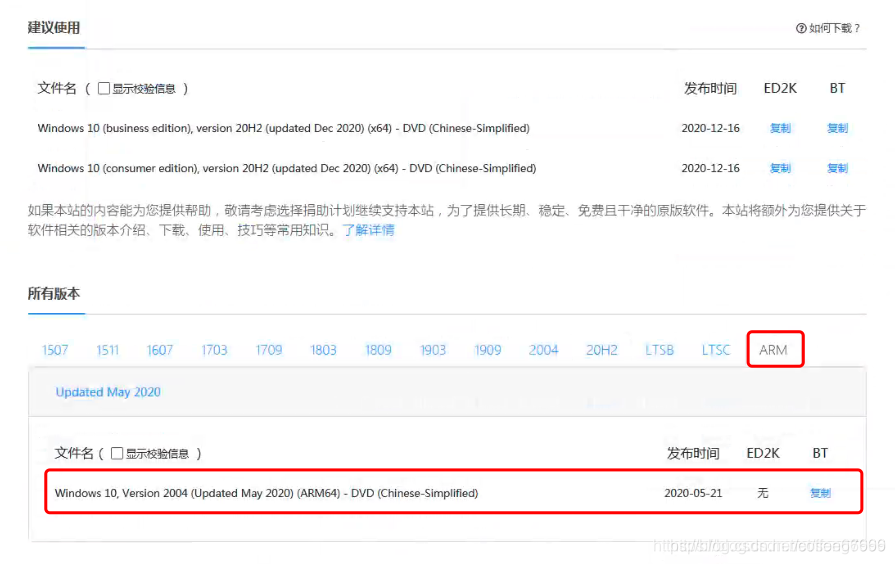Click the 发布时间 header in 所有版本 table
Image resolution: width=895 pixels, height=564 pixels.
(x=693, y=453)
